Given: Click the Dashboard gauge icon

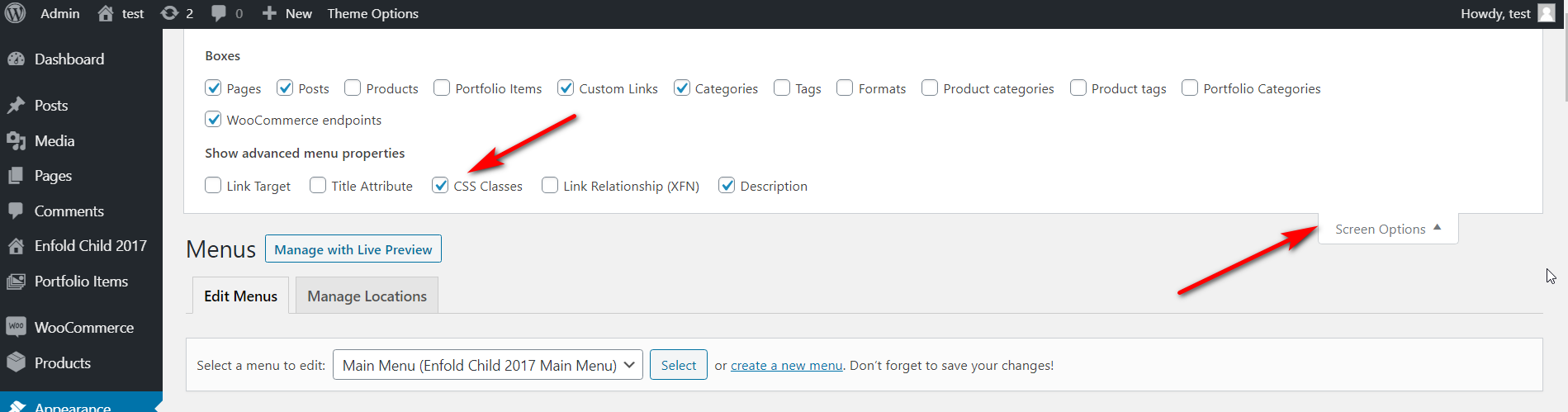Looking at the screenshot, I should pyautogui.click(x=16, y=59).
